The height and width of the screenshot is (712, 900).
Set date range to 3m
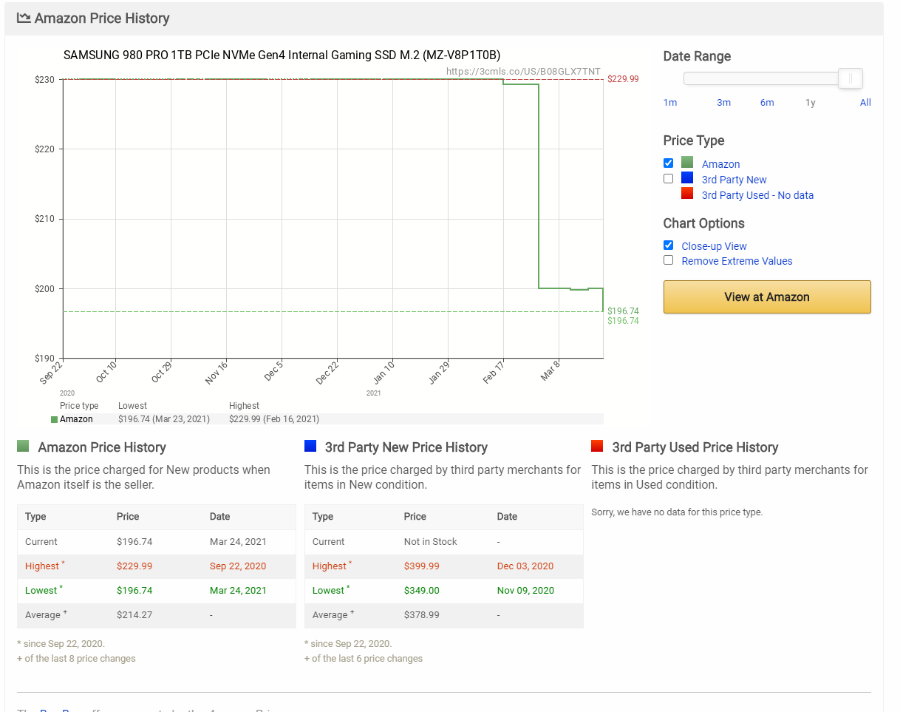[724, 103]
